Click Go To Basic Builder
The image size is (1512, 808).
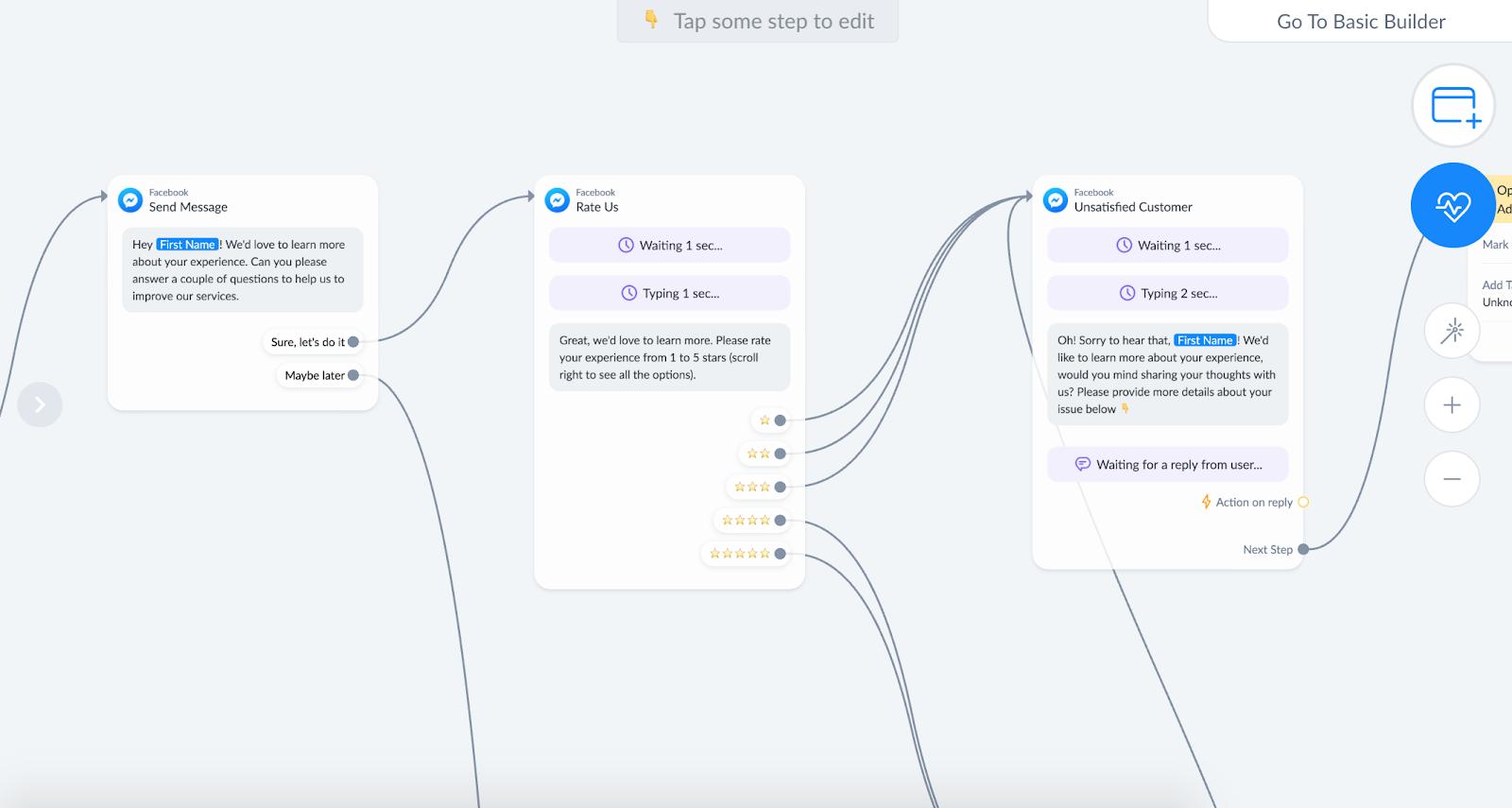pyautogui.click(x=1361, y=22)
